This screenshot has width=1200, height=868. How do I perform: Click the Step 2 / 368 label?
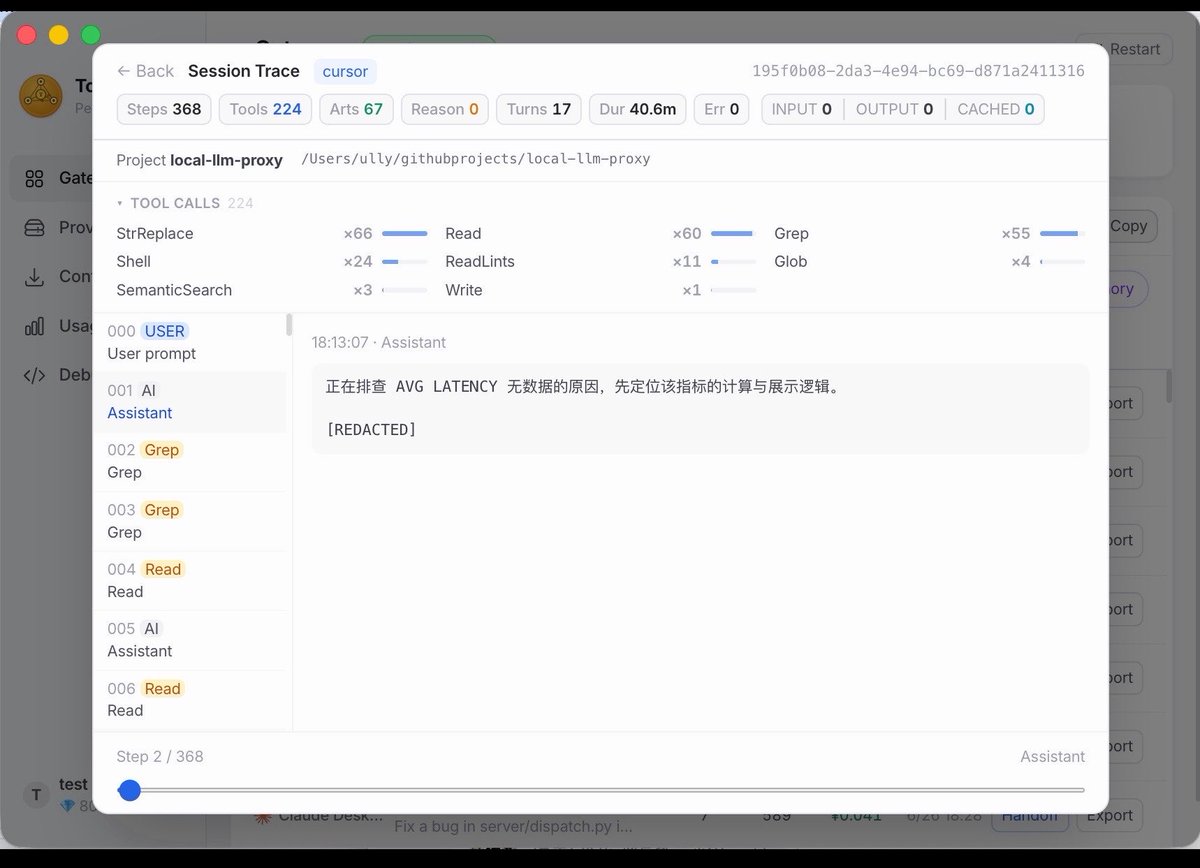click(160, 757)
